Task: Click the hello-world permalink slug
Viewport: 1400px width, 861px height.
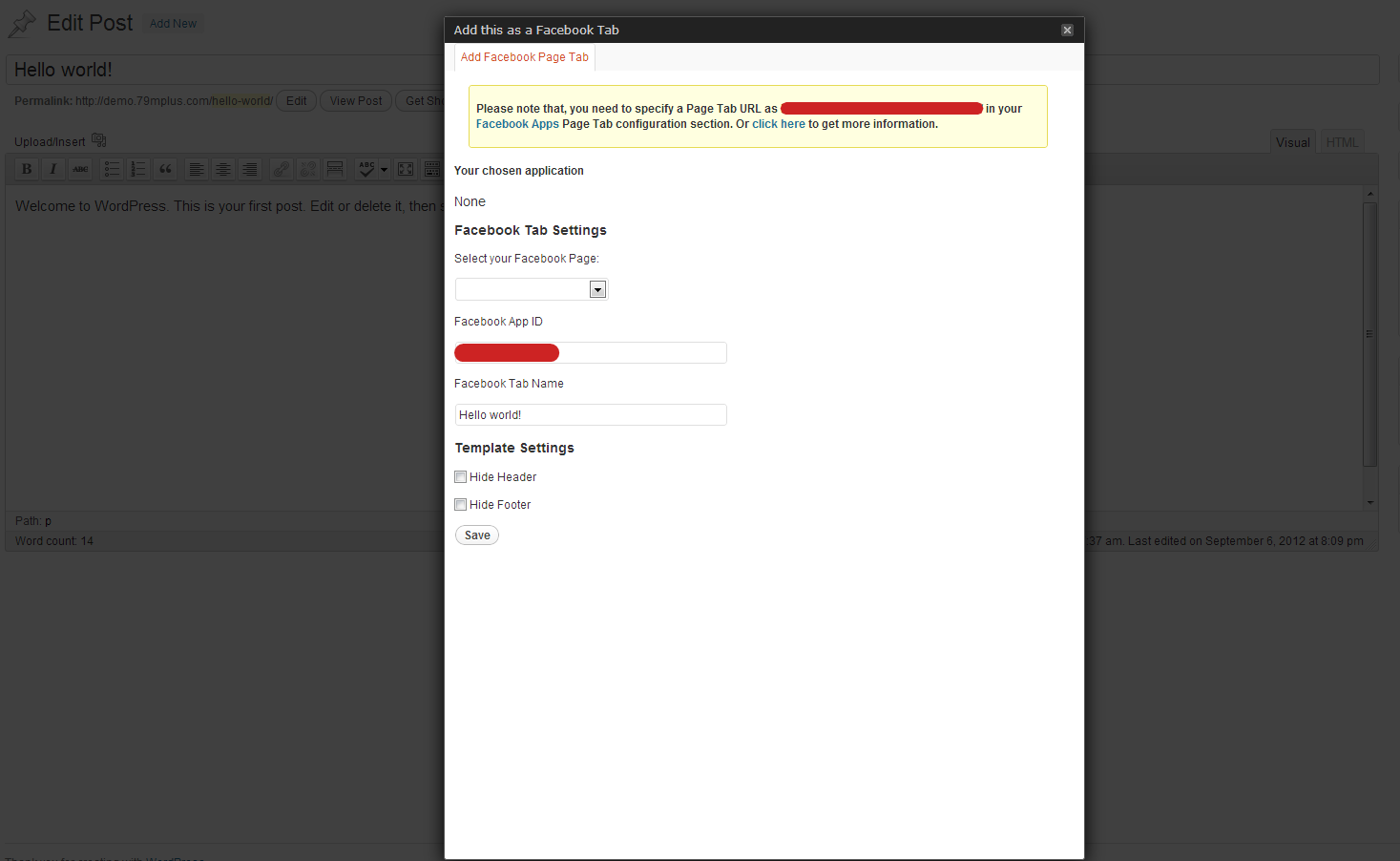Action: click(241, 101)
